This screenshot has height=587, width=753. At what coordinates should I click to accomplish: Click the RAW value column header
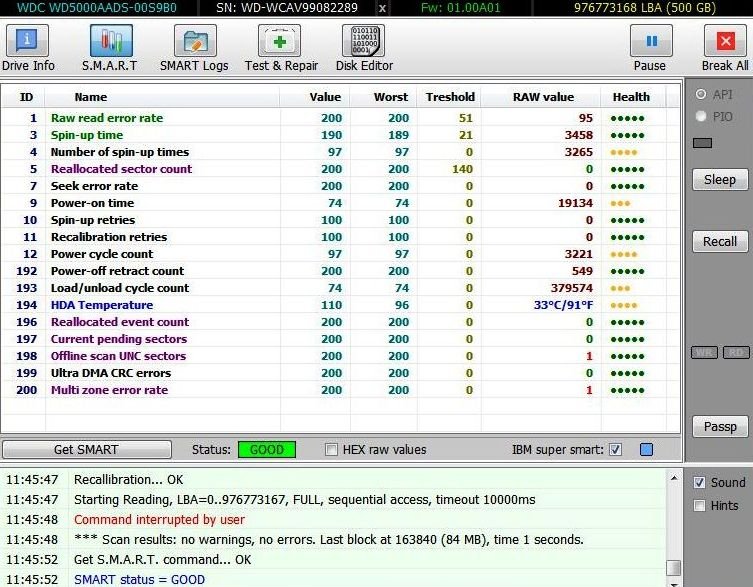541,97
